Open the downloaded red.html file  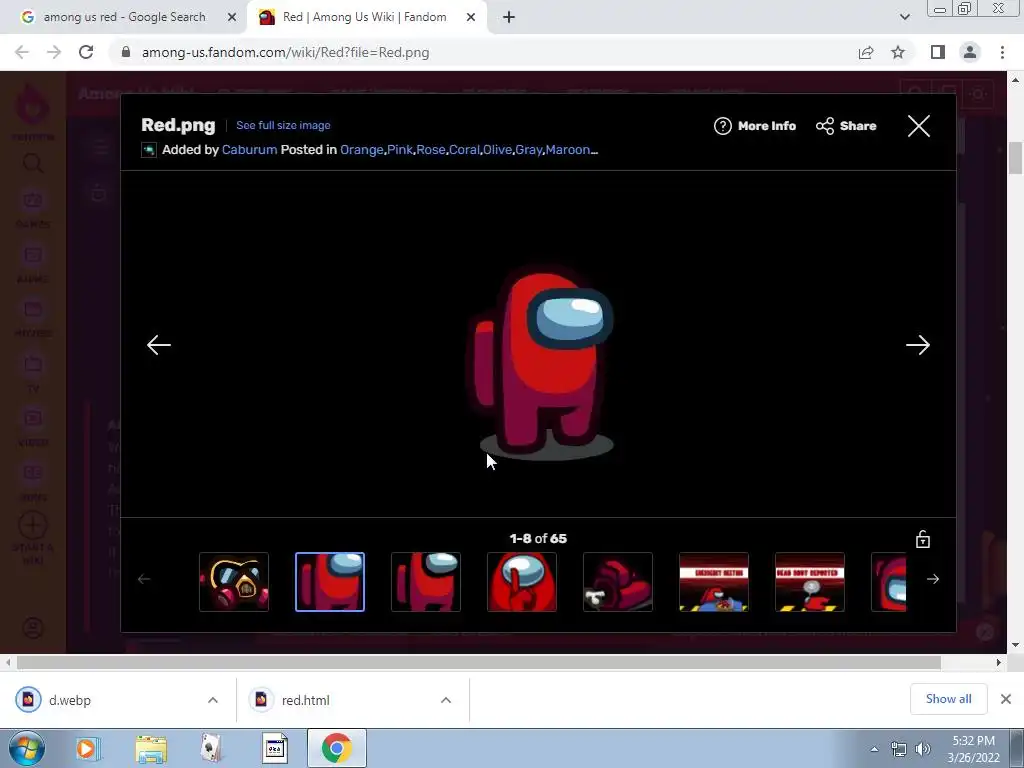305,700
